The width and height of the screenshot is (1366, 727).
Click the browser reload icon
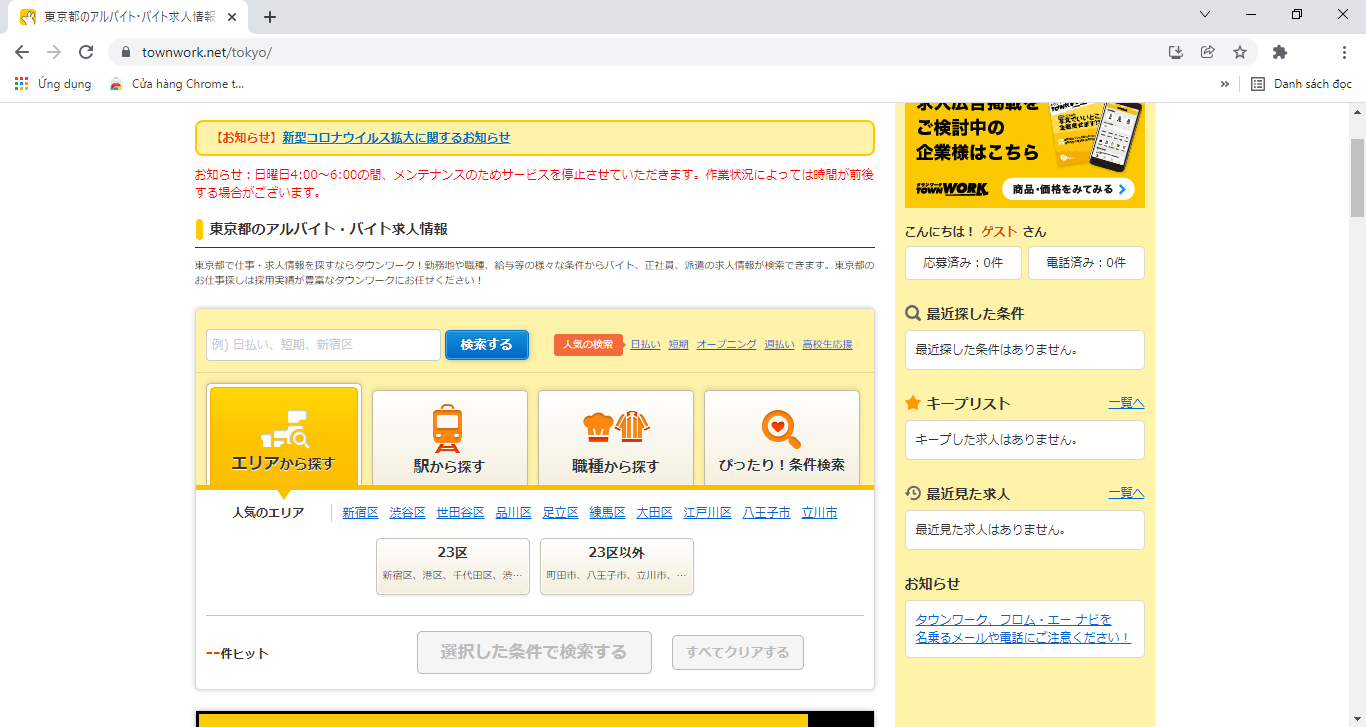(x=86, y=52)
